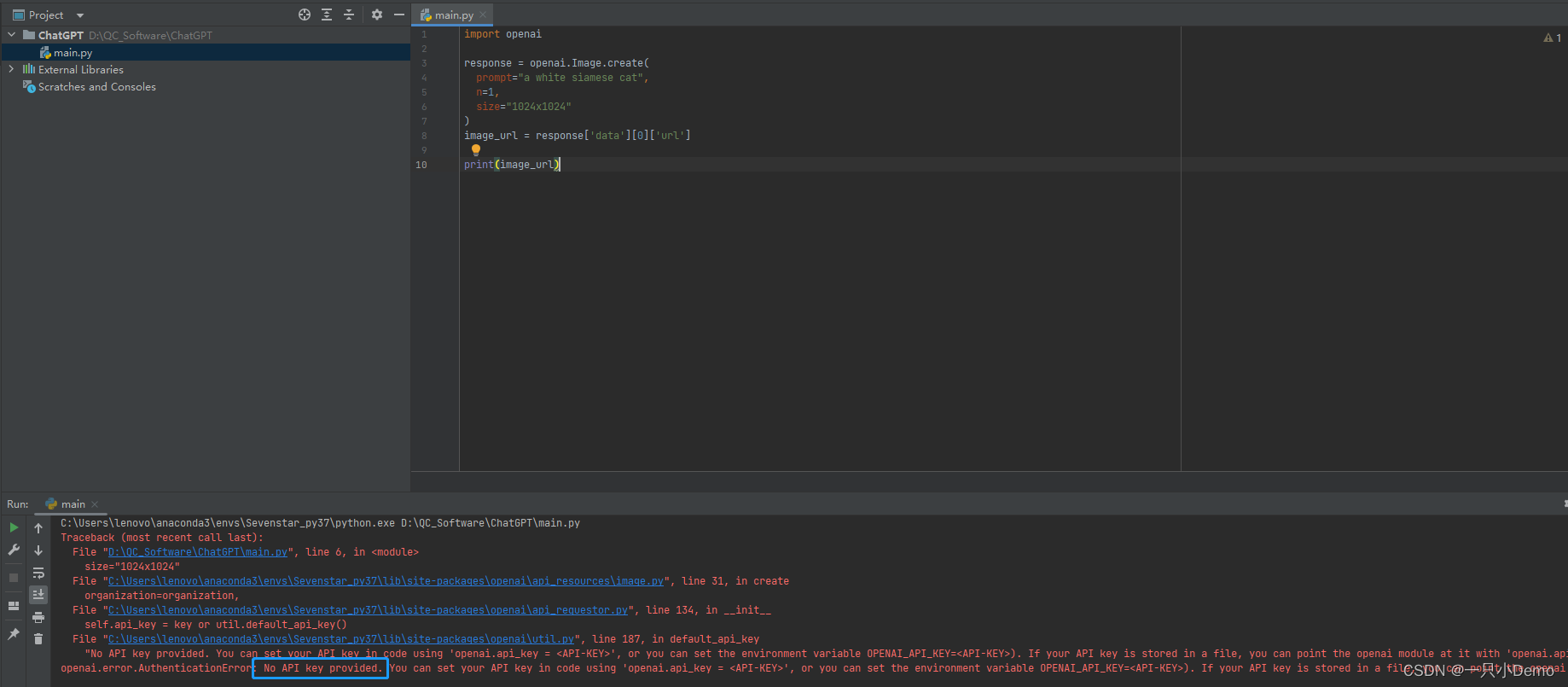Toggle Scroll to End in the Run console

tap(38, 595)
